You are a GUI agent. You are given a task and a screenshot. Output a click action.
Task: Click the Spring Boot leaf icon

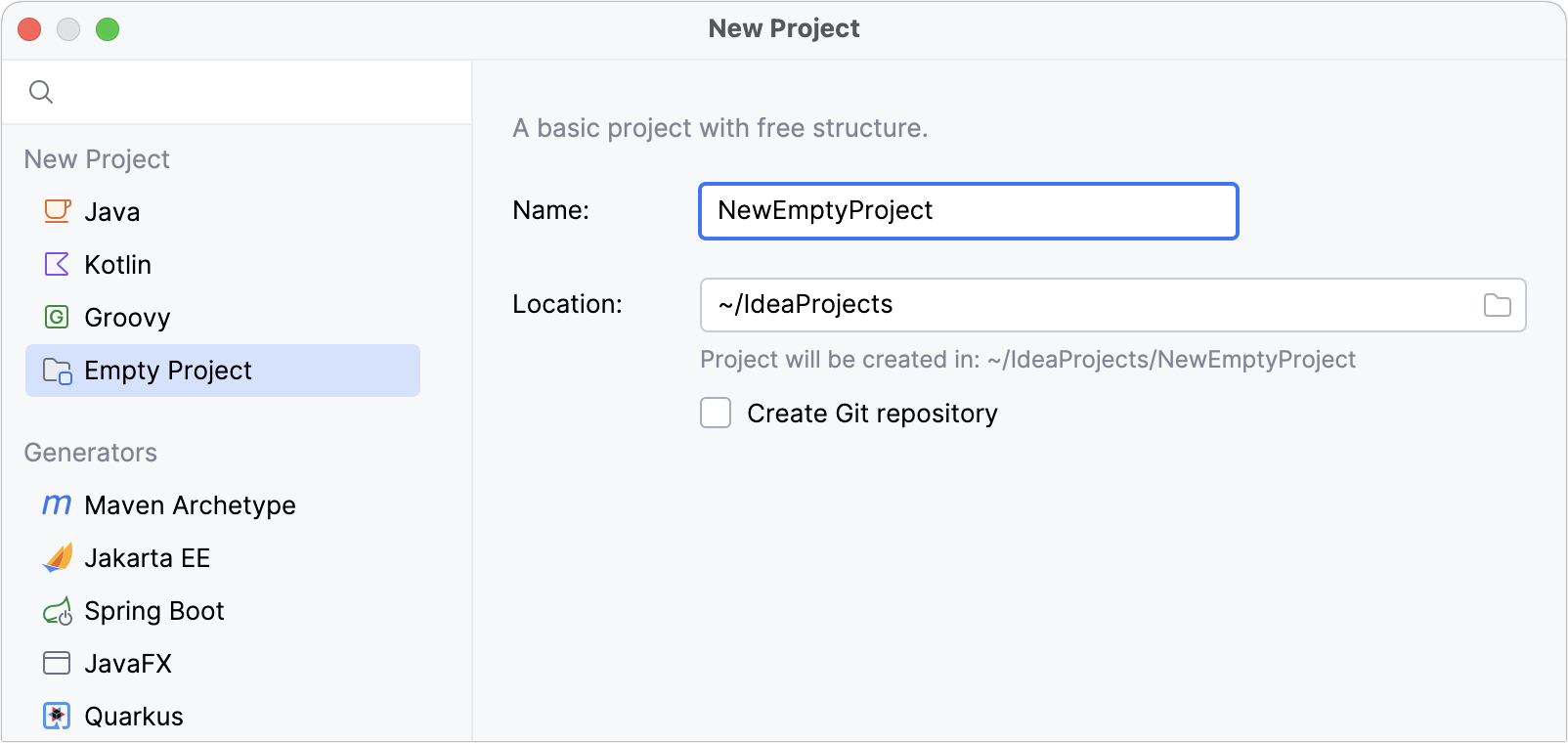pos(58,611)
